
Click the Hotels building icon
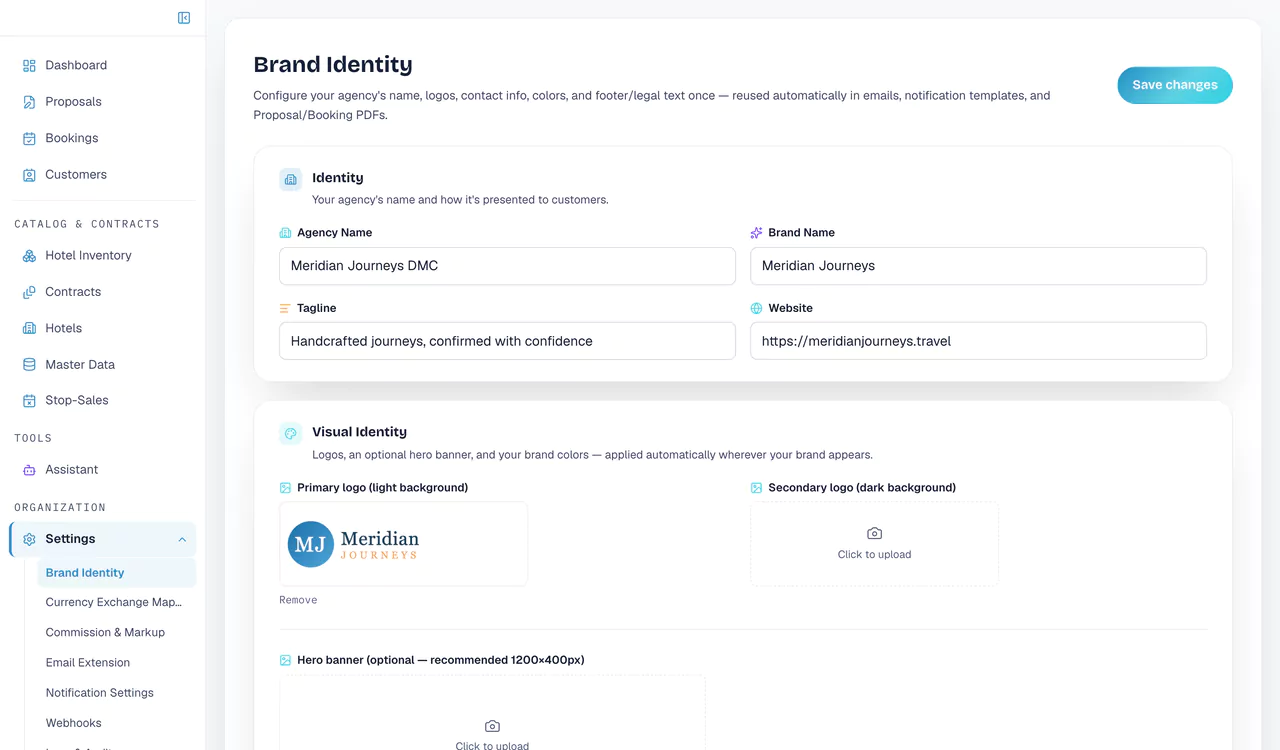29,328
